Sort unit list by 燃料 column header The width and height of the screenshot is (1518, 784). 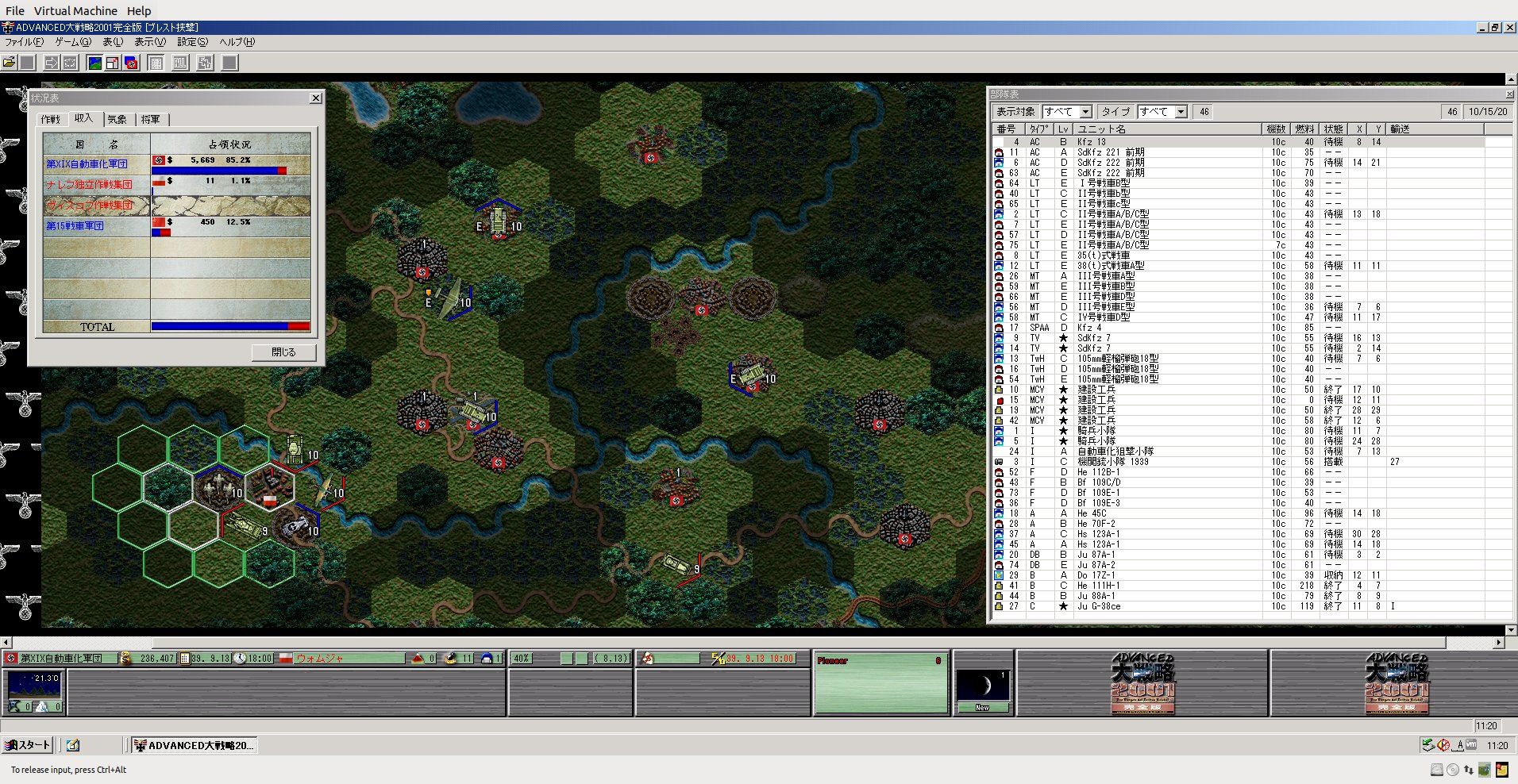(x=1304, y=129)
